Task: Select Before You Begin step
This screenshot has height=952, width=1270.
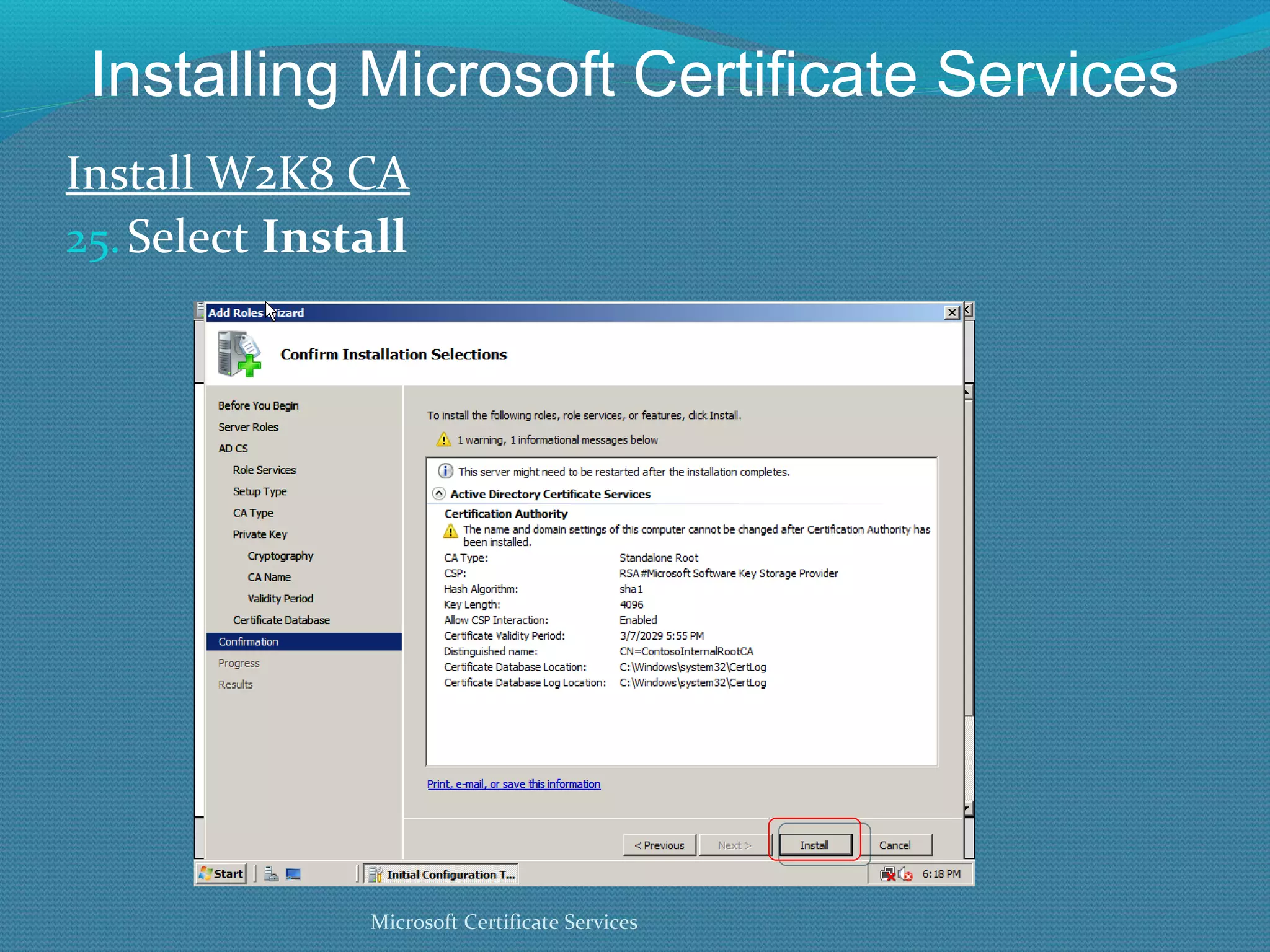Action: pyautogui.click(x=259, y=405)
